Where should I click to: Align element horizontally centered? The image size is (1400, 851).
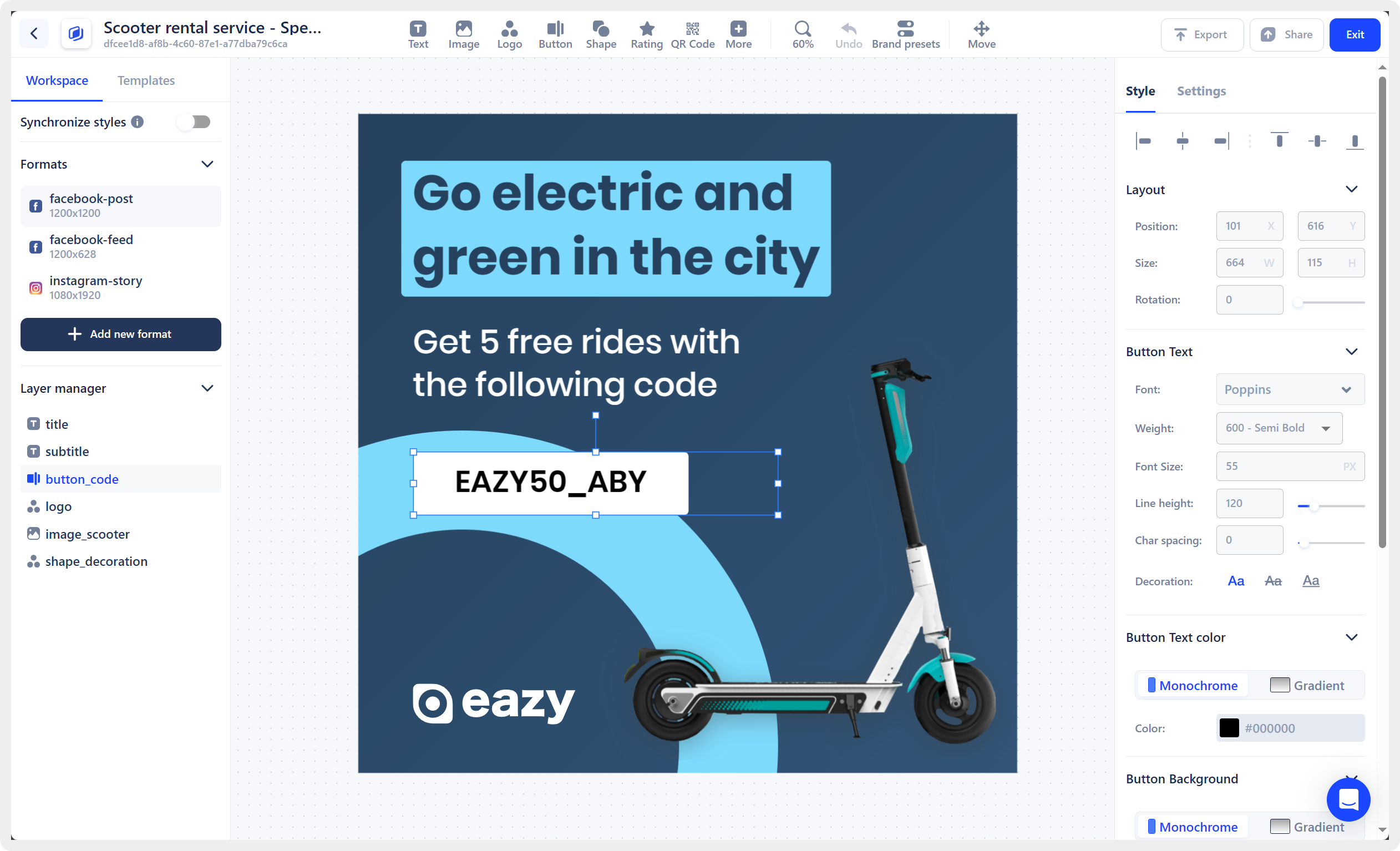tap(1182, 141)
